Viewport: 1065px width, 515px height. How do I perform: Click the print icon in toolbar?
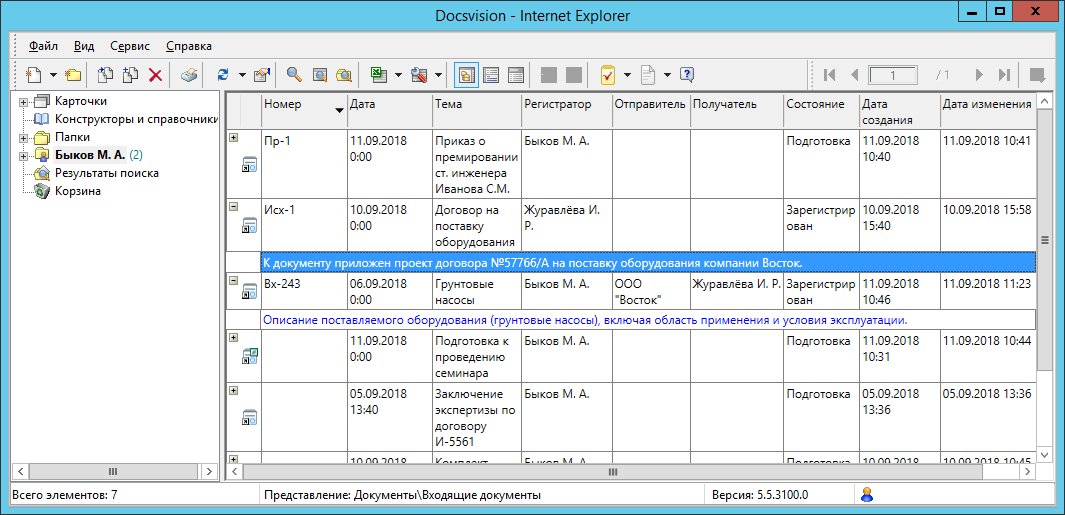[189, 75]
